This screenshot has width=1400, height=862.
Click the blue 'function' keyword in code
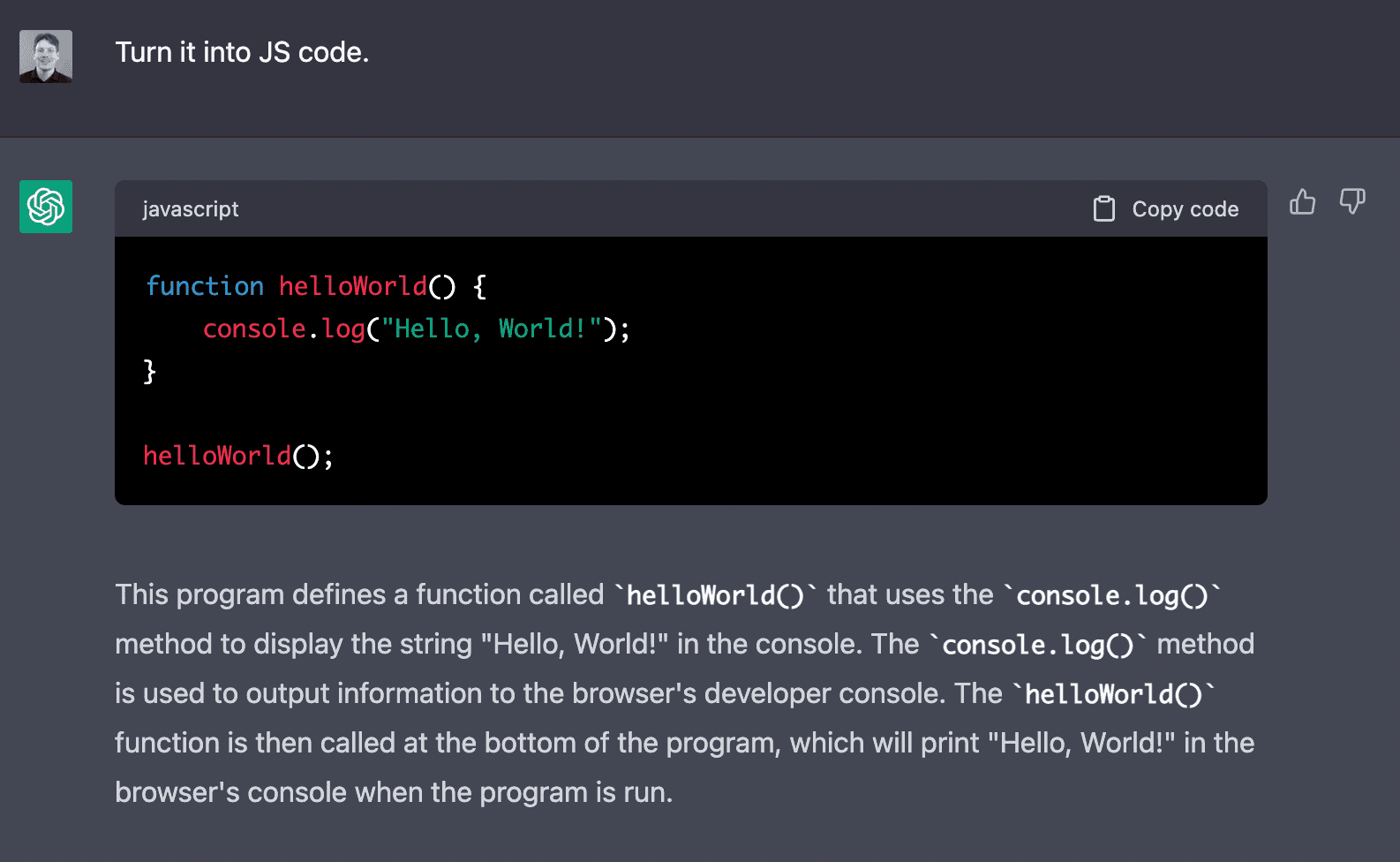(205, 286)
